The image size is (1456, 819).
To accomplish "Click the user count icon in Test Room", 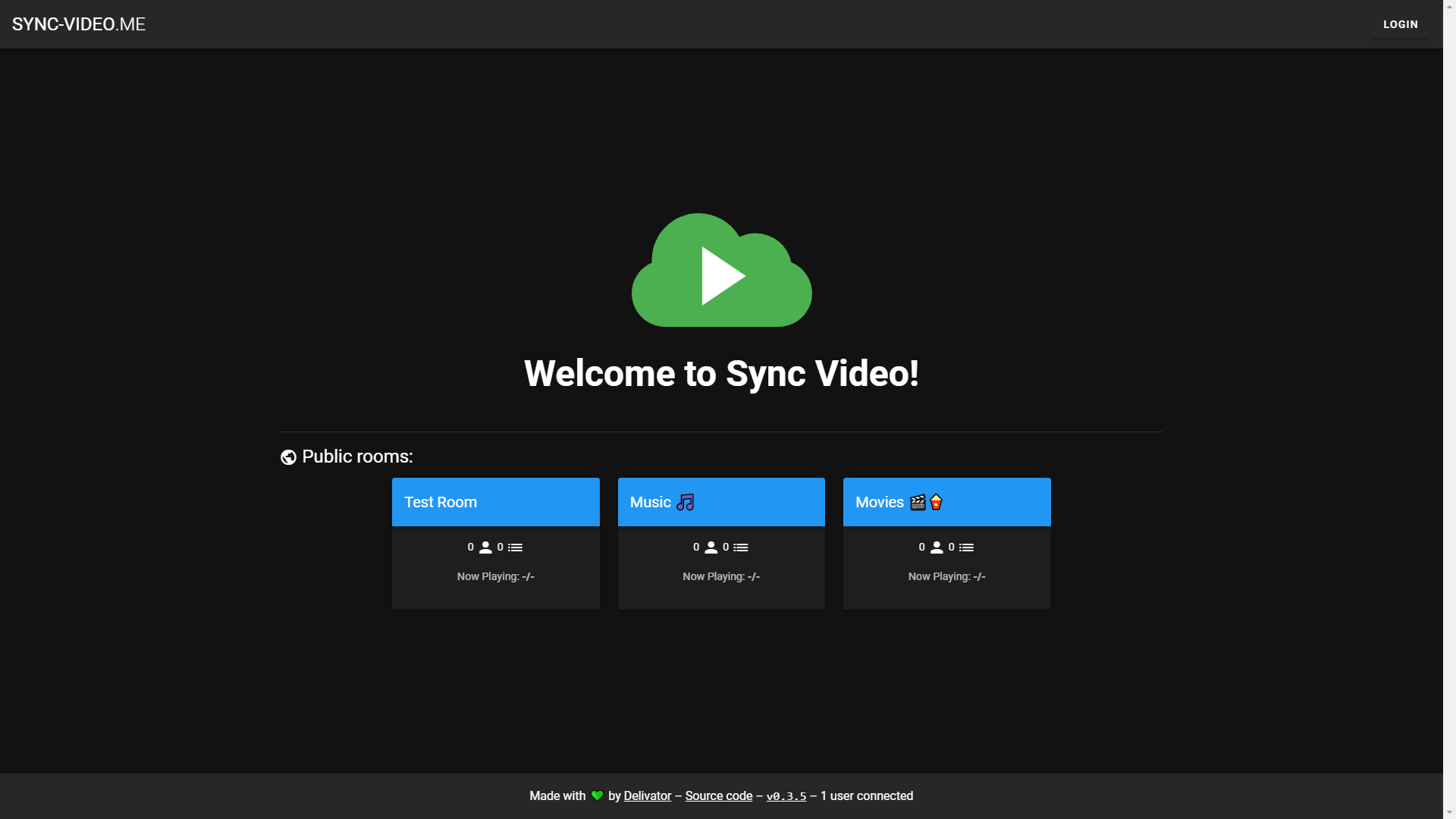I will (x=485, y=548).
